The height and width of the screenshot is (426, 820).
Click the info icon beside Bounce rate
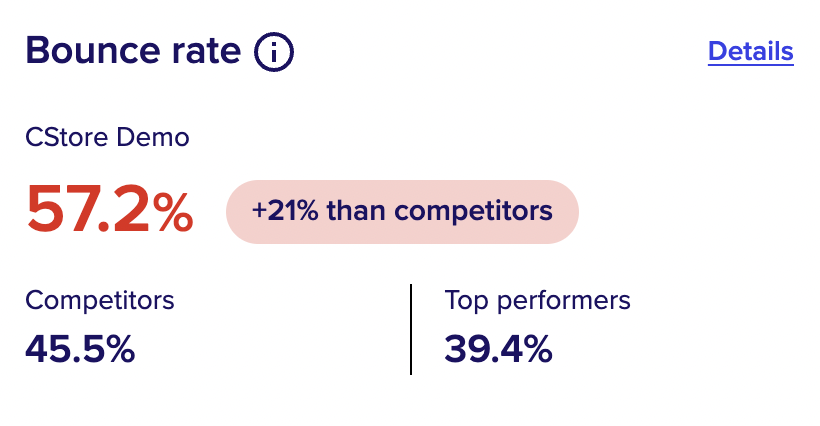(274, 52)
